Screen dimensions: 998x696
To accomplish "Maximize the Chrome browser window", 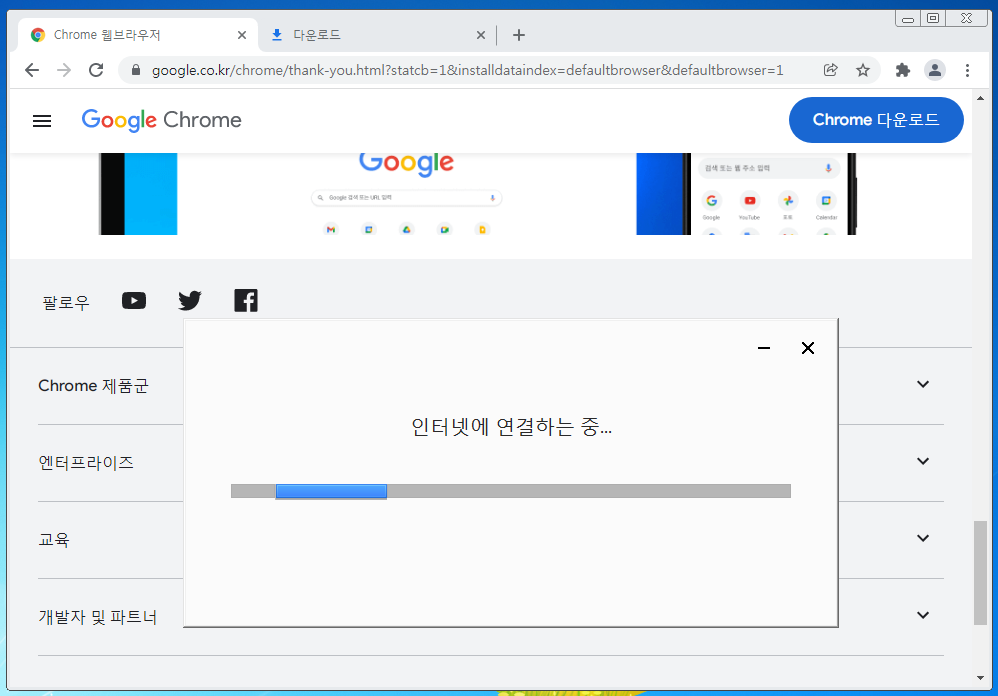I will [932, 18].
